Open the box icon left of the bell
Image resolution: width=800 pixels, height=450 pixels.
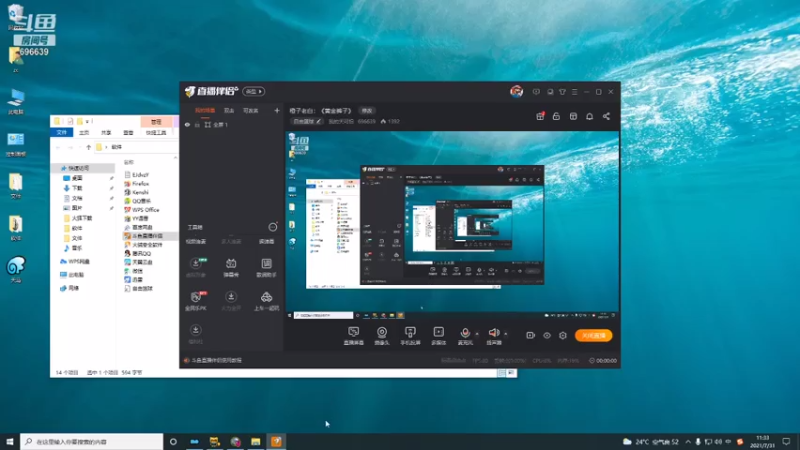(573, 116)
